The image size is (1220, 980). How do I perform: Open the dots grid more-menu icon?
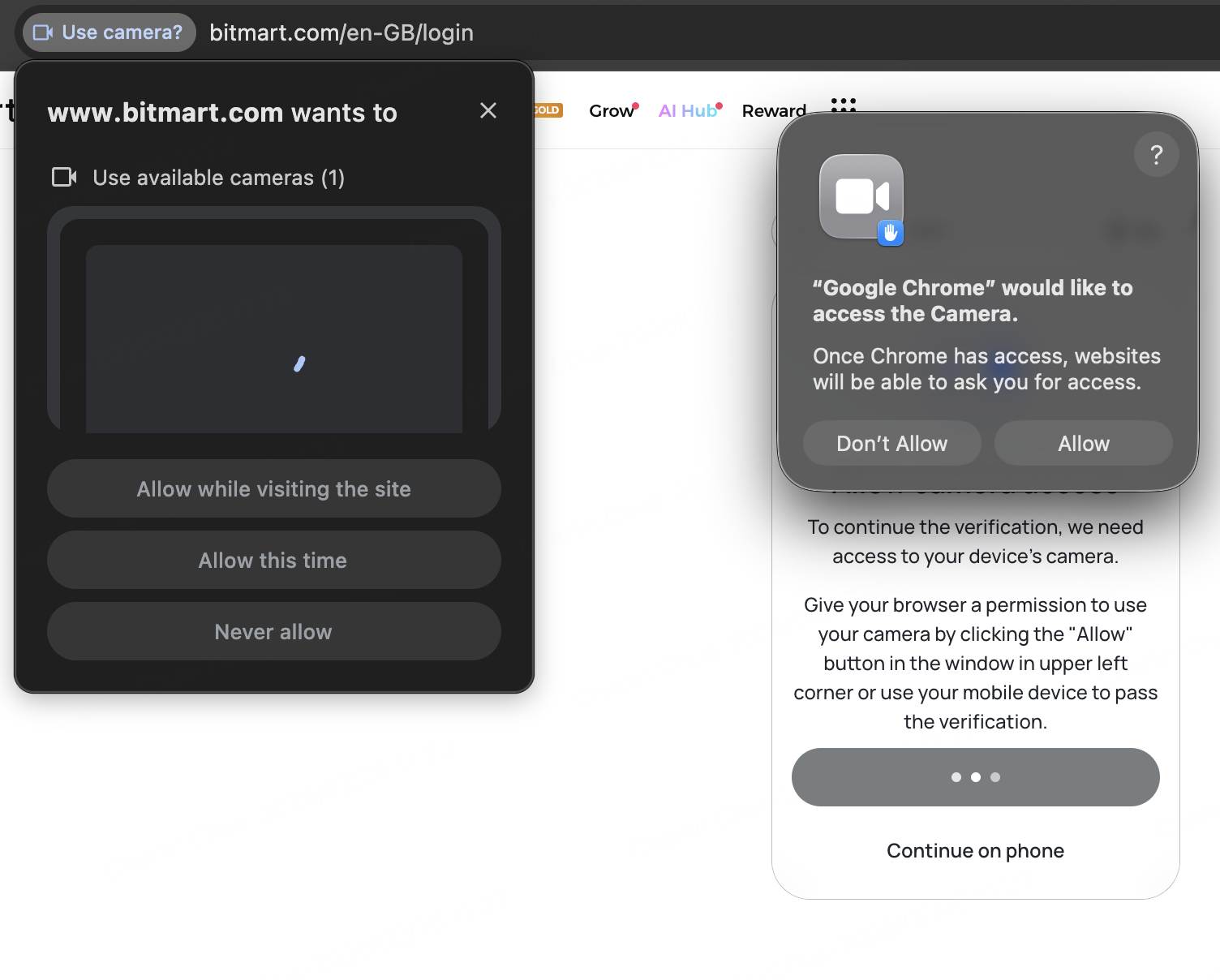click(844, 104)
